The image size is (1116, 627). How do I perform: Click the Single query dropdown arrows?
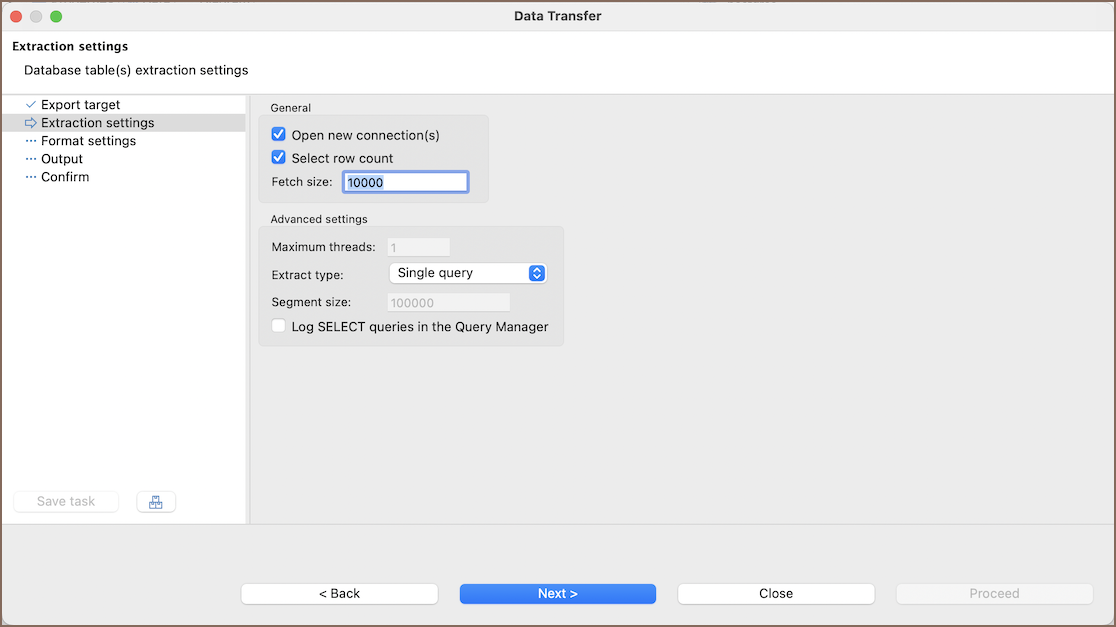click(536, 273)
